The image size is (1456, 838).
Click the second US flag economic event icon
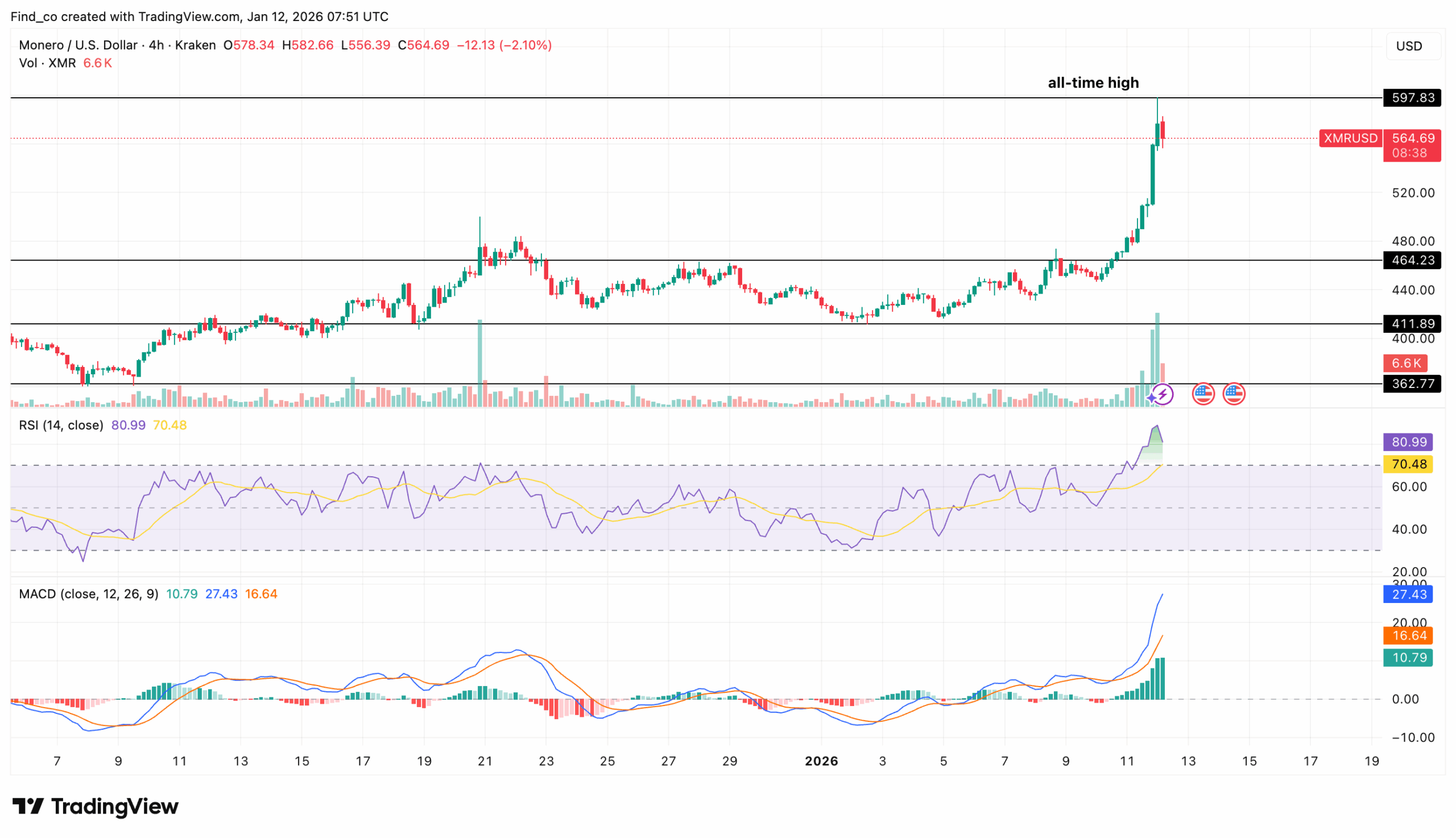pos(1234,394)
